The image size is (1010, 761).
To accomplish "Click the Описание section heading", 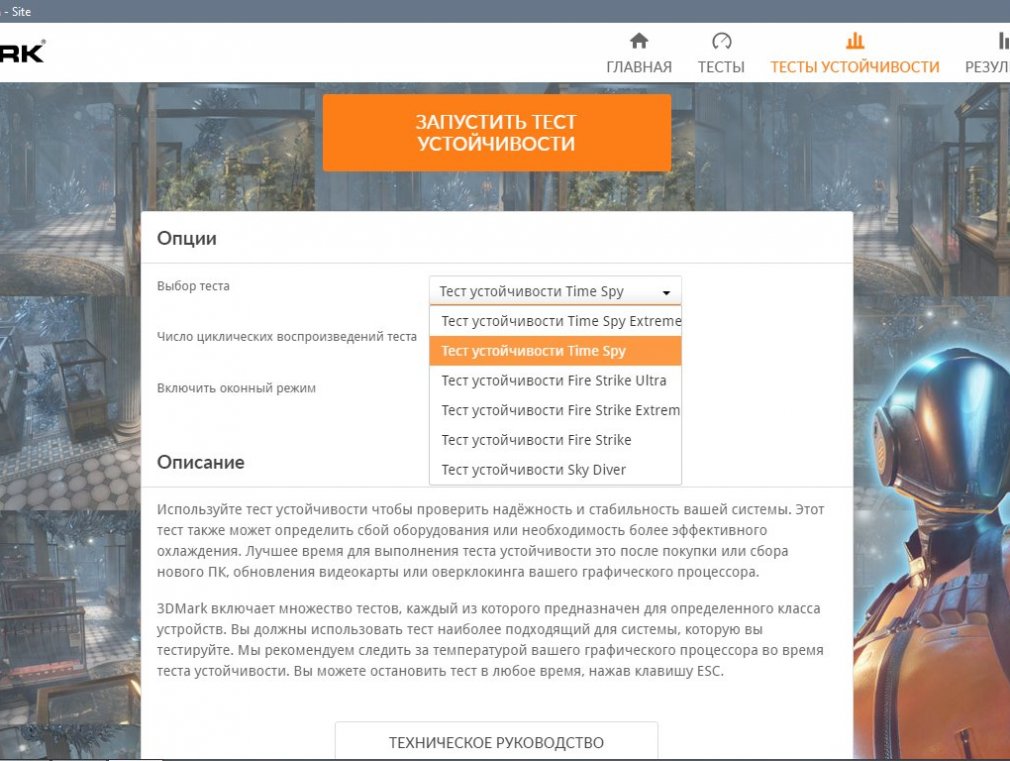I will (200, 462).
